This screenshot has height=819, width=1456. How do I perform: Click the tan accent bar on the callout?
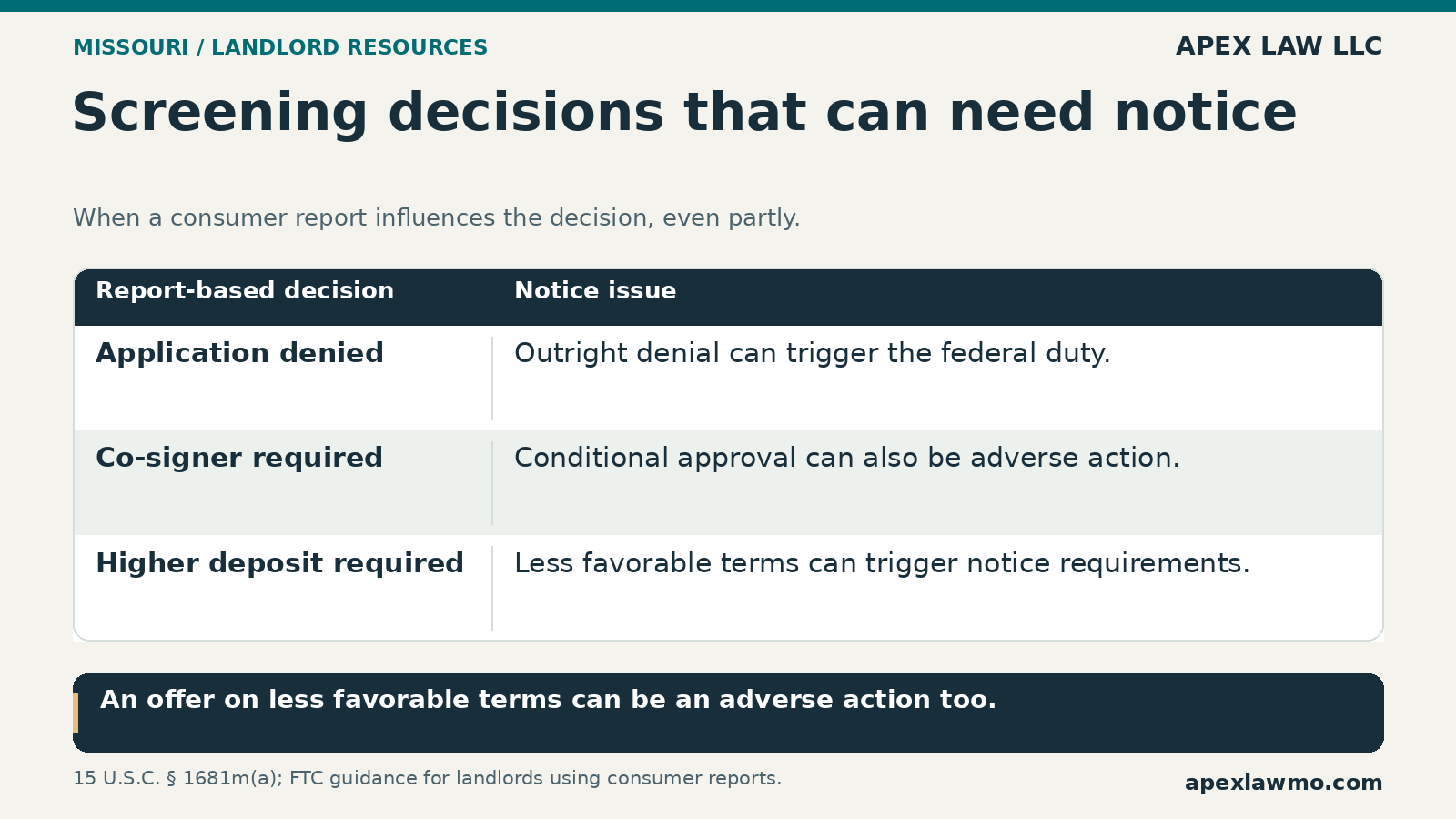(x=76, y=713)
